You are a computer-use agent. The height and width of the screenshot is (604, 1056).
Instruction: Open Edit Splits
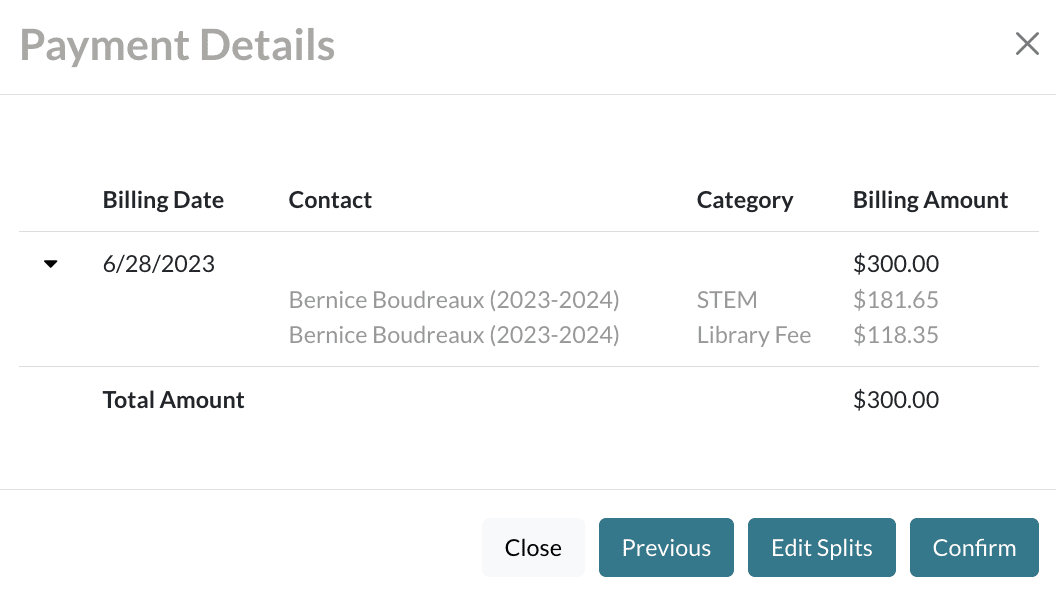click(821, 548)
